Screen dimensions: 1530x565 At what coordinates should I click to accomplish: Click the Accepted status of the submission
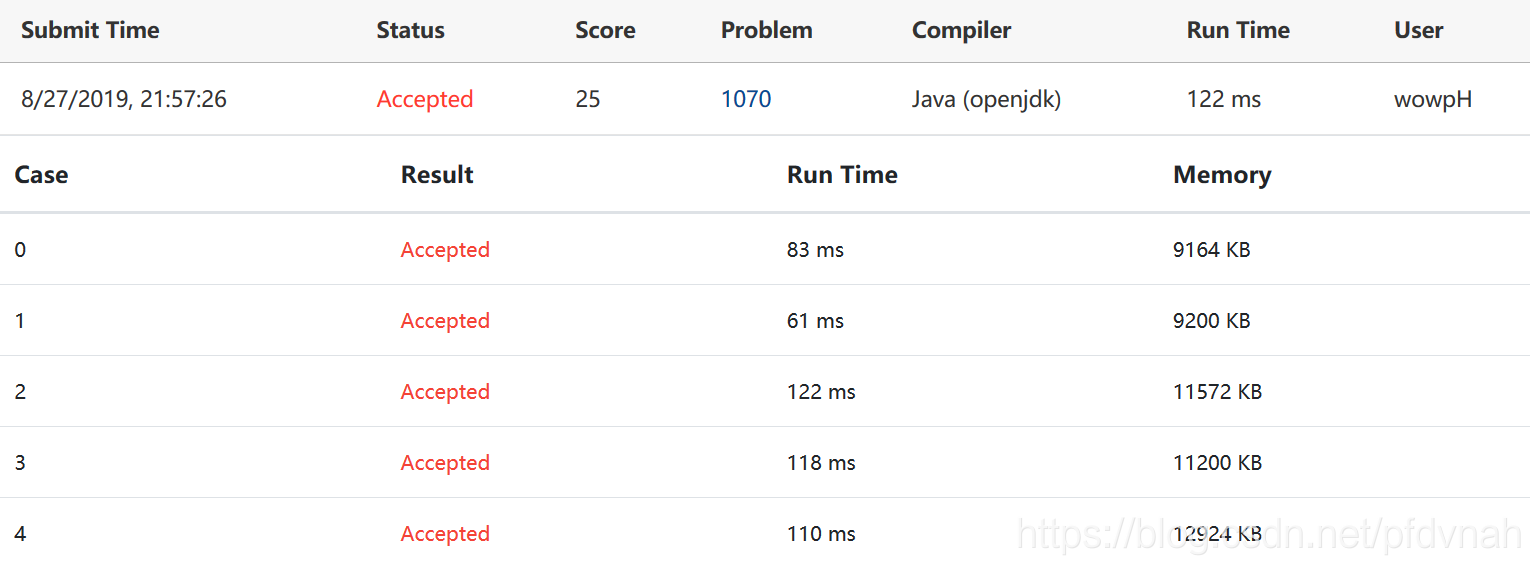tap(425, 99)
